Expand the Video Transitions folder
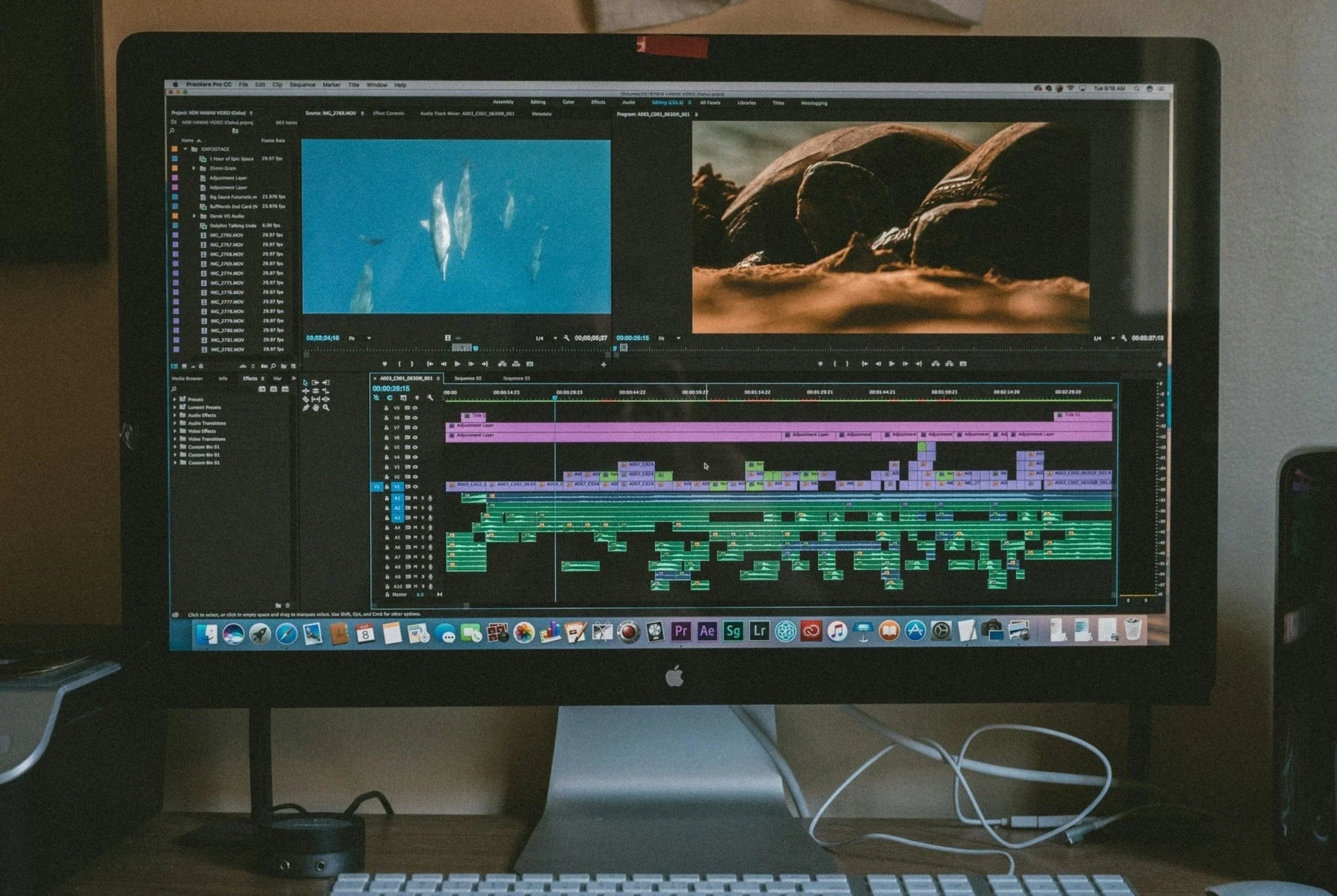The image size is (1337, 896). pyautogui.click(x=175, y=439)
